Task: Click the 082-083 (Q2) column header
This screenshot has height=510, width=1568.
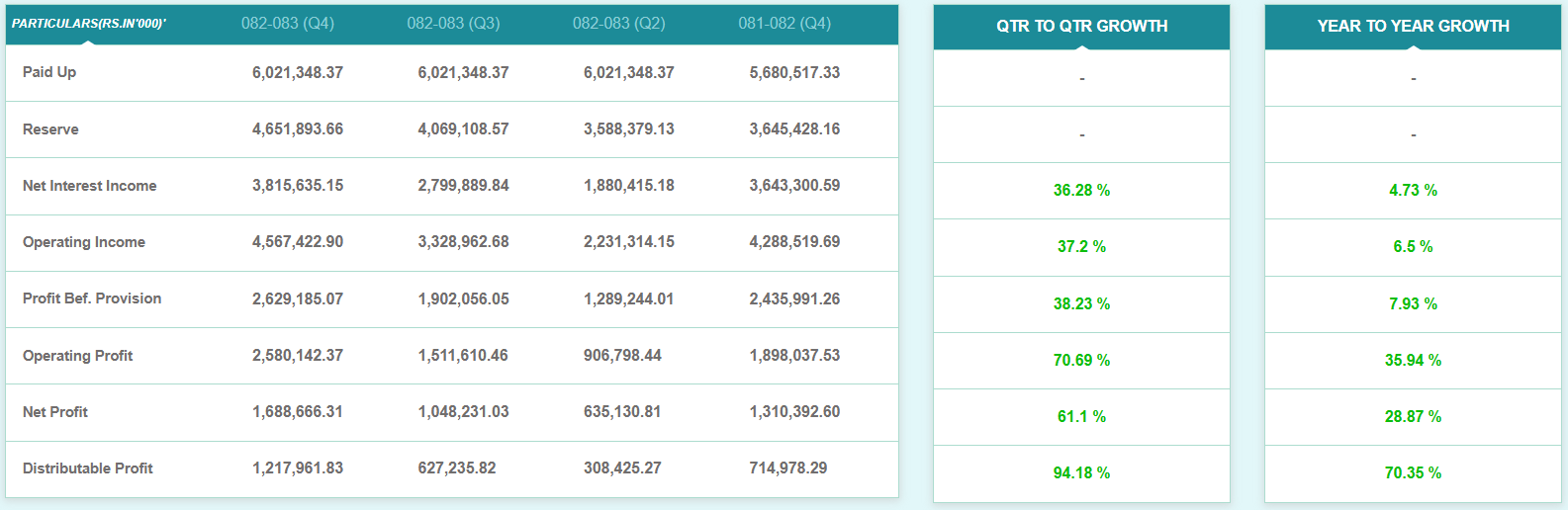Action: (x=619, y=23)
